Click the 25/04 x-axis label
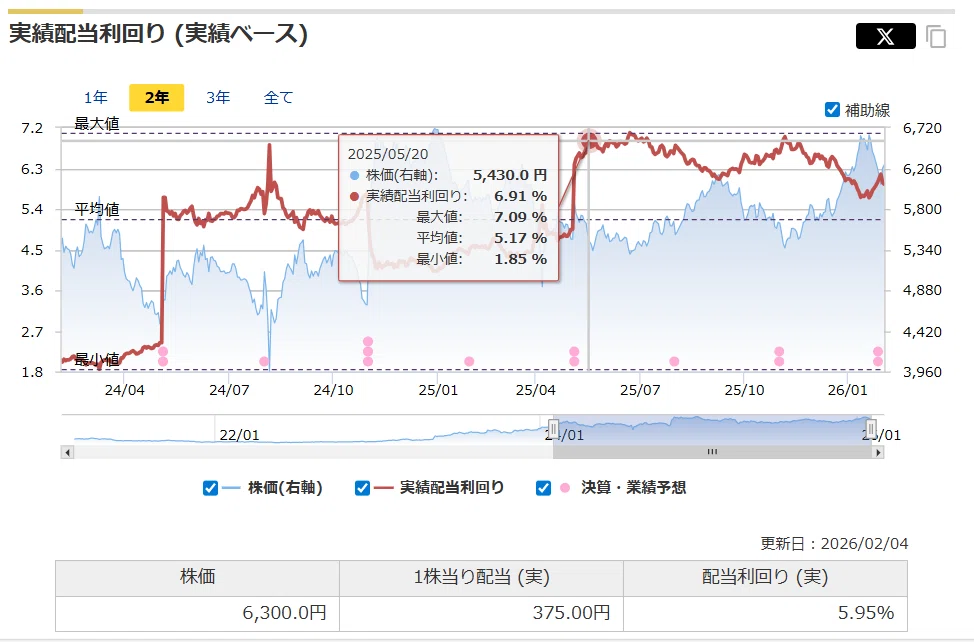Viewport: 974px width, 642px height. [x=535, y=391]
